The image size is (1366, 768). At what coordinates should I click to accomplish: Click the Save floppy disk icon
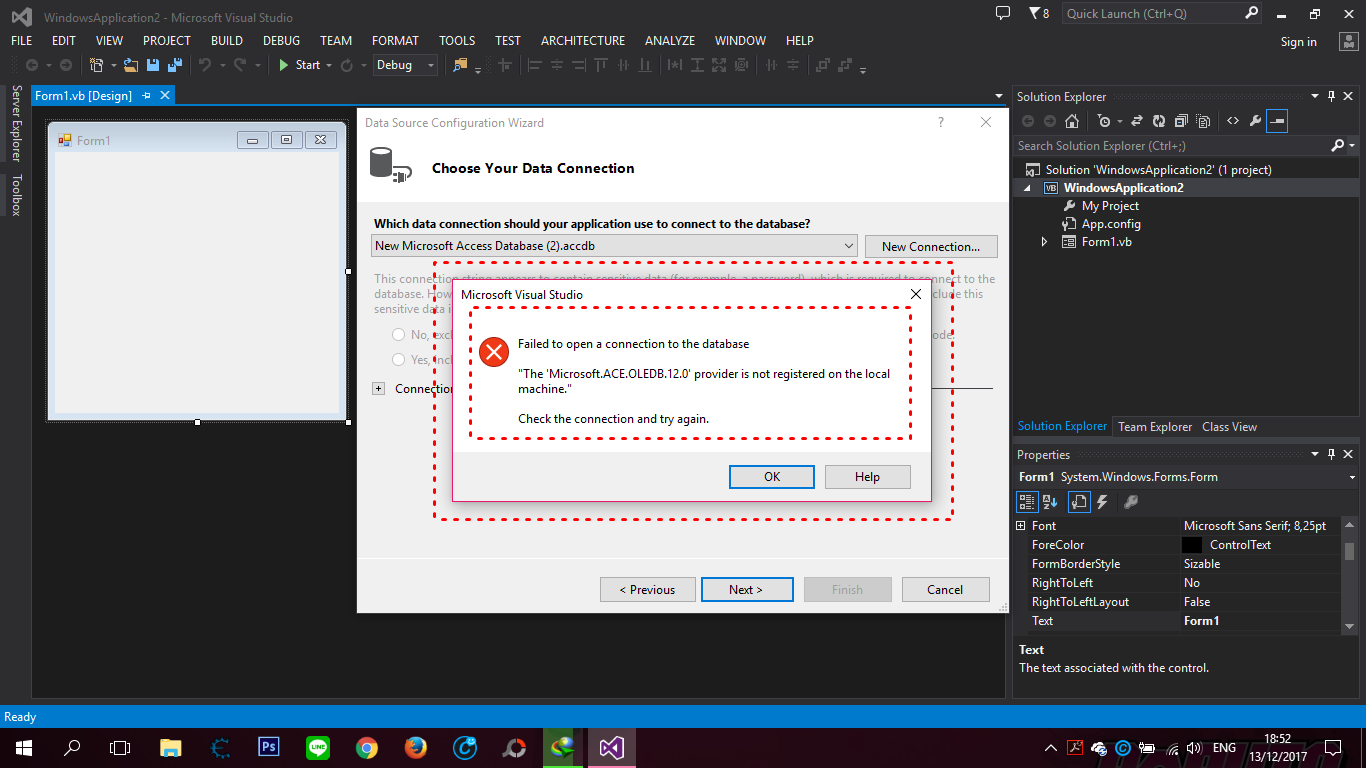point(153,65)
